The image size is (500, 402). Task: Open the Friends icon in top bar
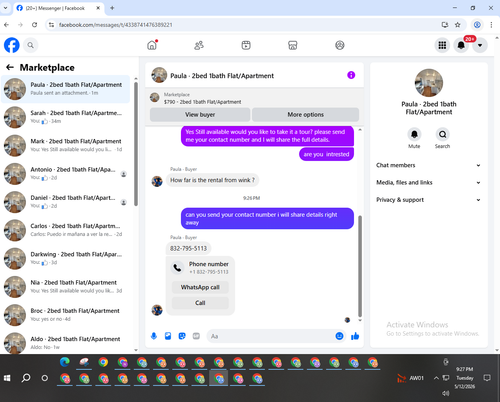(x=199, y=45)
